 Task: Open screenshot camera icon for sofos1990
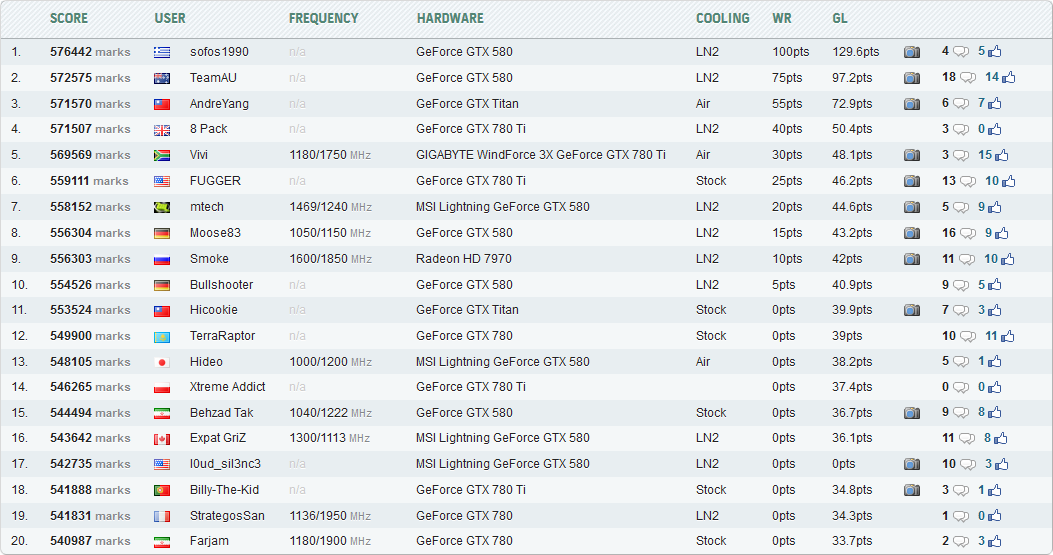pyautogui.click(x=911, y=52)
